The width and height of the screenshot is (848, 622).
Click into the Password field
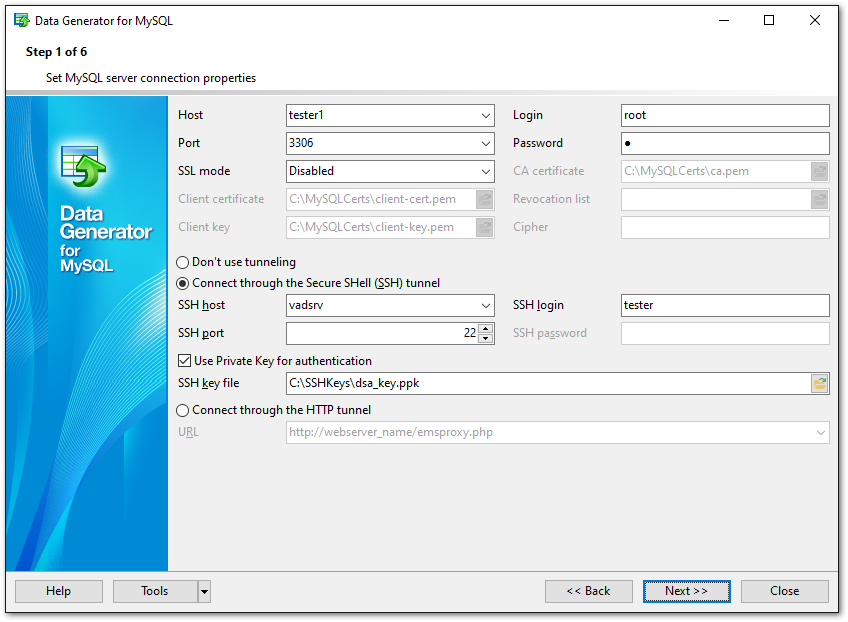click(725, 144)
